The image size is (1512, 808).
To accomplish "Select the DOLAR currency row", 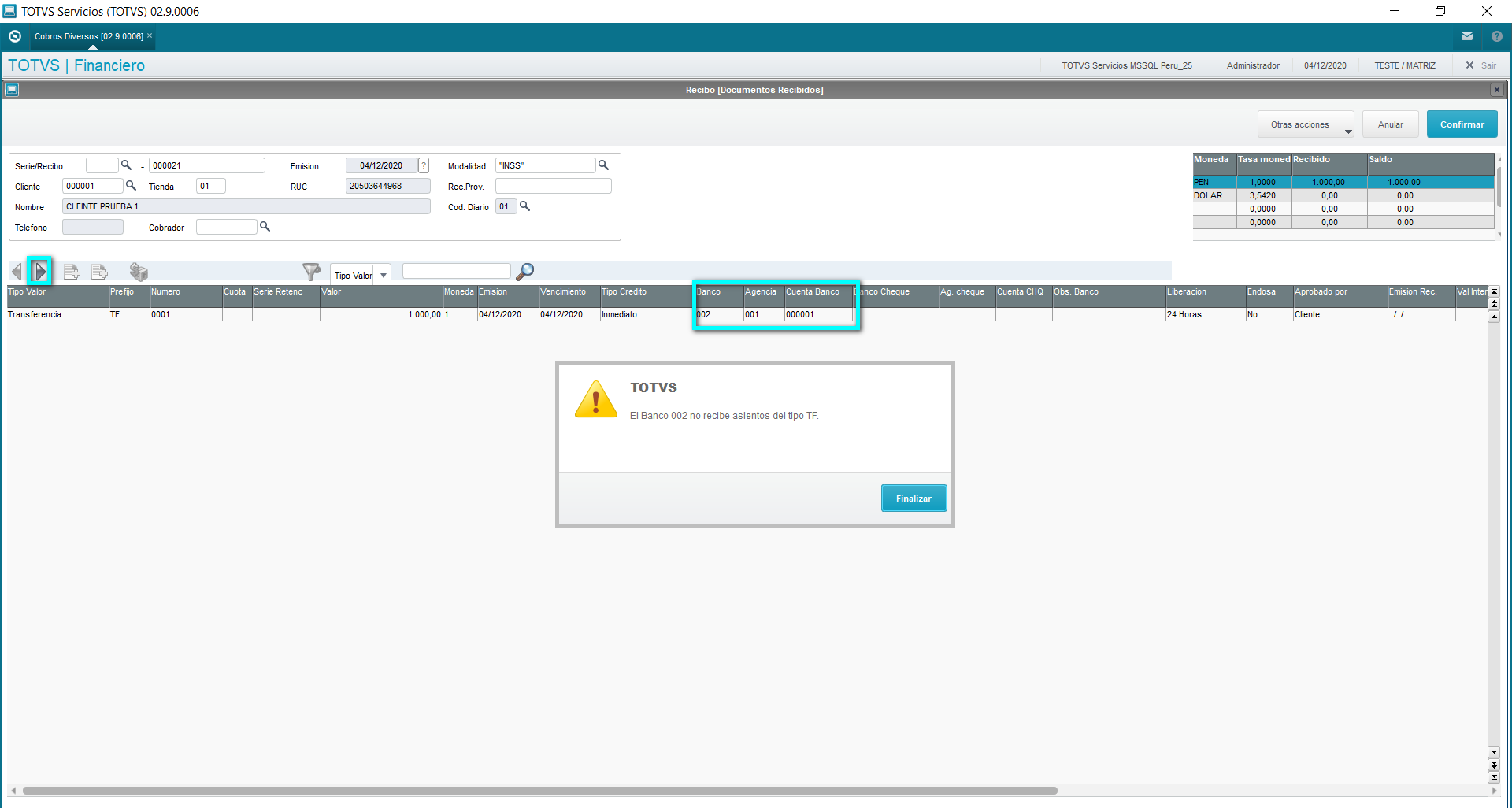I will (1343, 195).
